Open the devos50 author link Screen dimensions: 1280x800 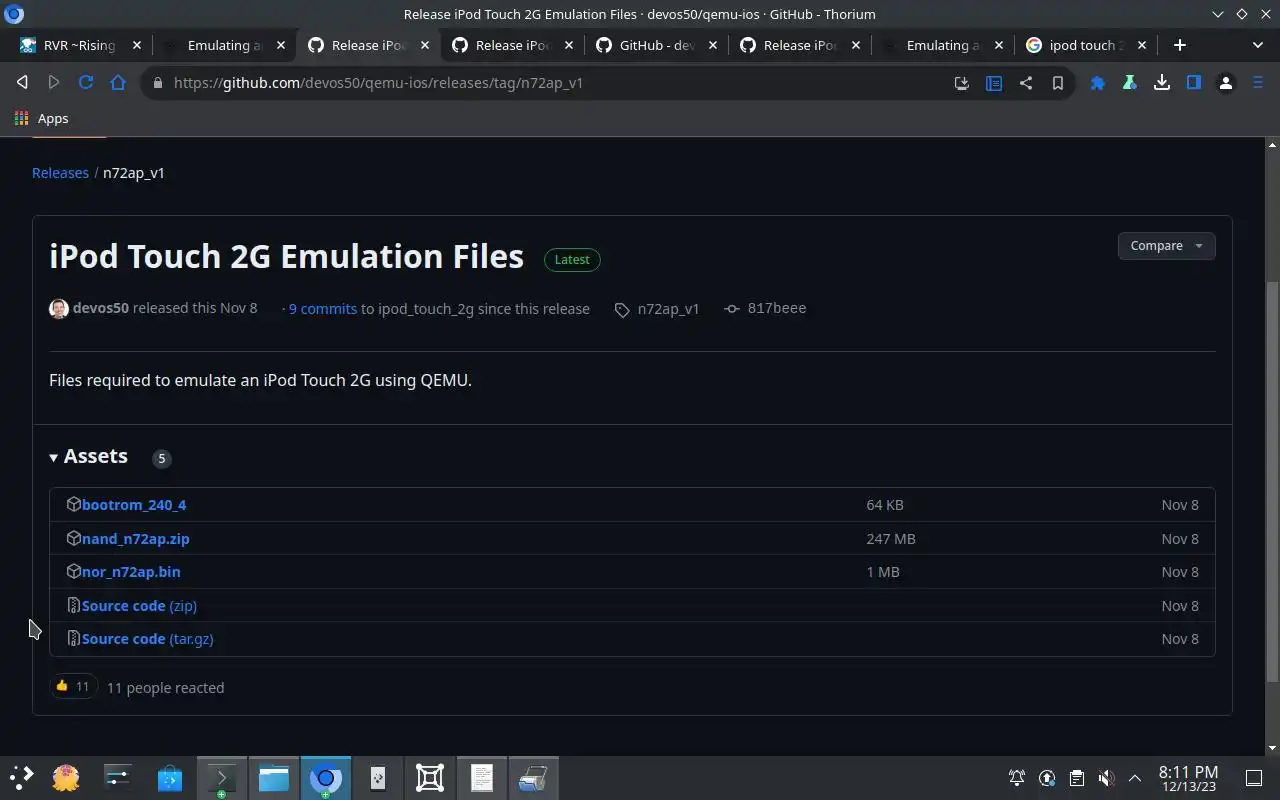click(x=101, y=308)
